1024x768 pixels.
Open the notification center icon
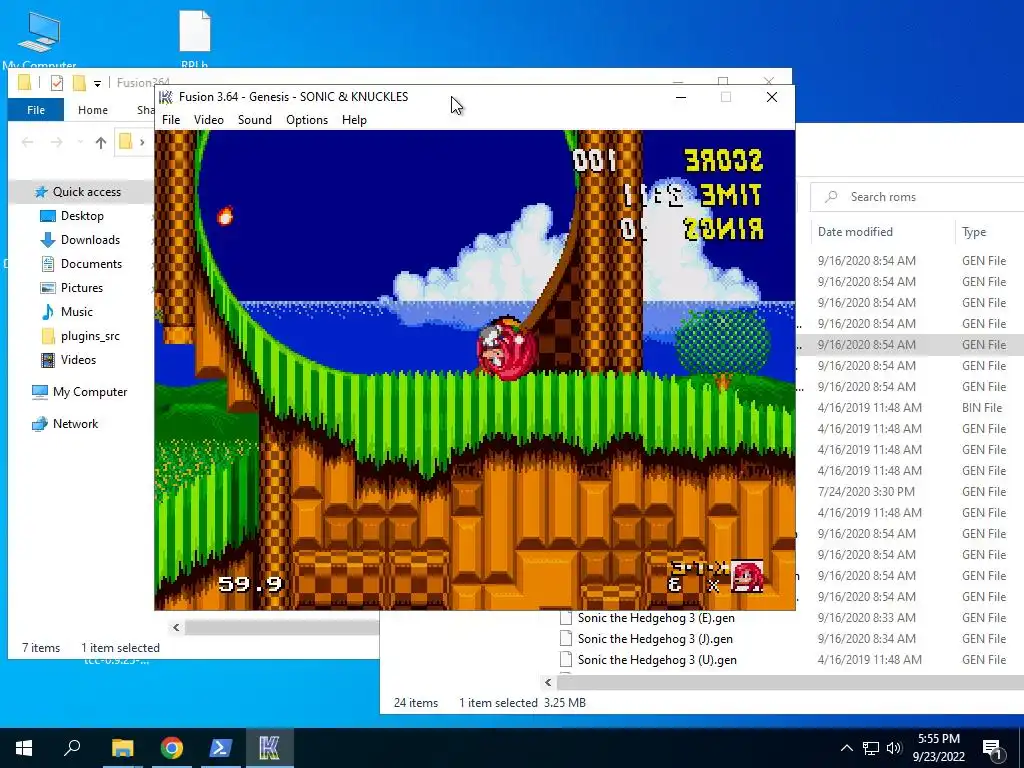point(992,748)
